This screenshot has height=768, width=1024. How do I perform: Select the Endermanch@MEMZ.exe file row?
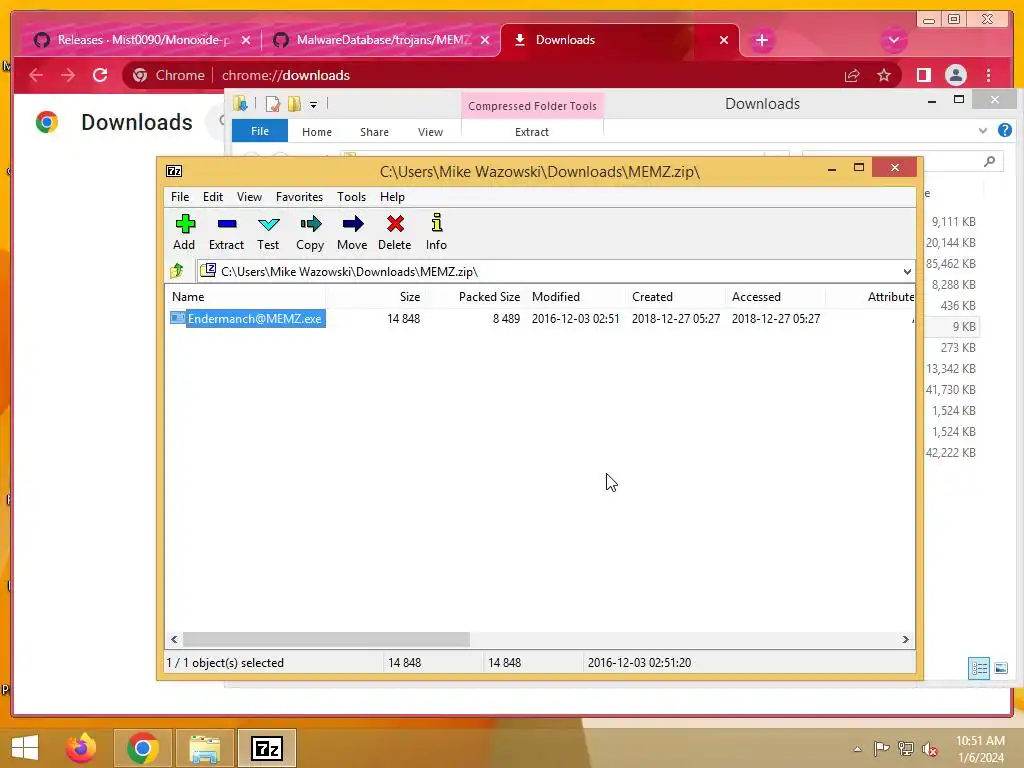tap(539, 319)
